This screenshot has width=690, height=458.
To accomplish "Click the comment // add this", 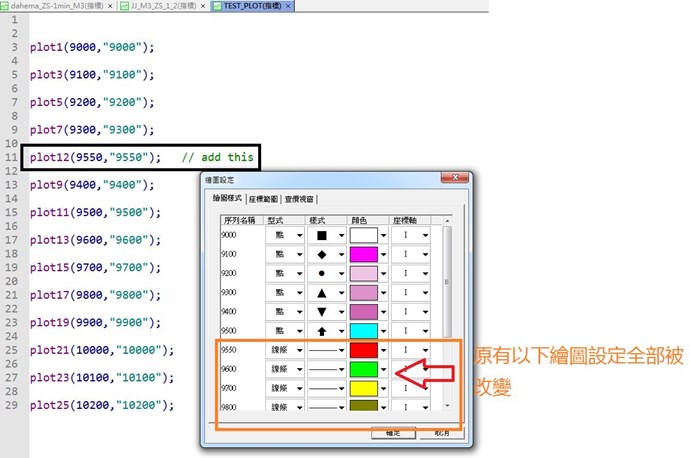I will click(x=217, y=157).
